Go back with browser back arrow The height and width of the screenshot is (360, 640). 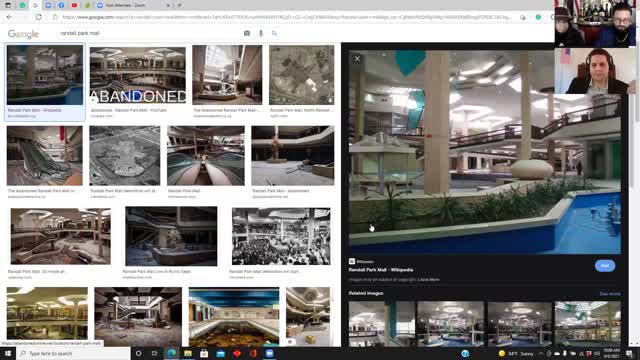[9, 17]
